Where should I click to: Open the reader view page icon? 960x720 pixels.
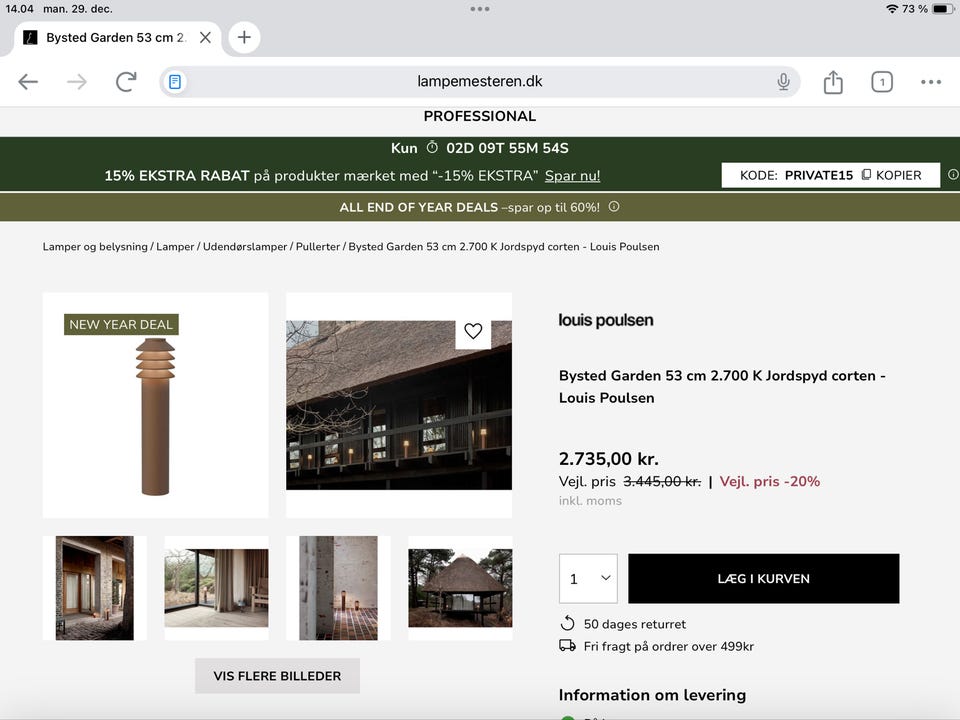point(174,81)
